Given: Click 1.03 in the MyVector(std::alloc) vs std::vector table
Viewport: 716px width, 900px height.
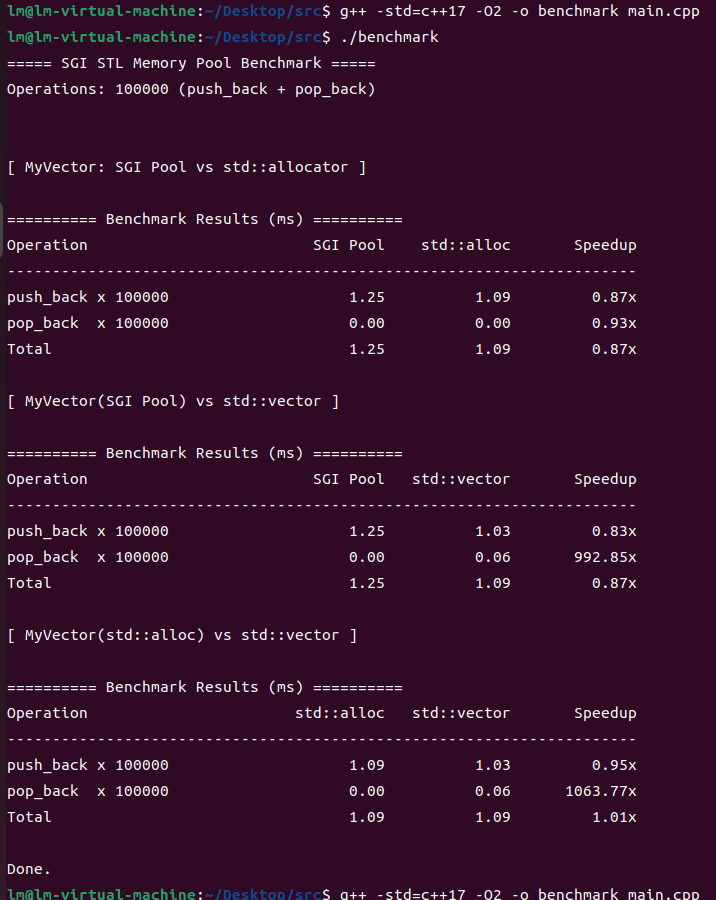Looking at the screenshot, I should (x=493, y=766).
